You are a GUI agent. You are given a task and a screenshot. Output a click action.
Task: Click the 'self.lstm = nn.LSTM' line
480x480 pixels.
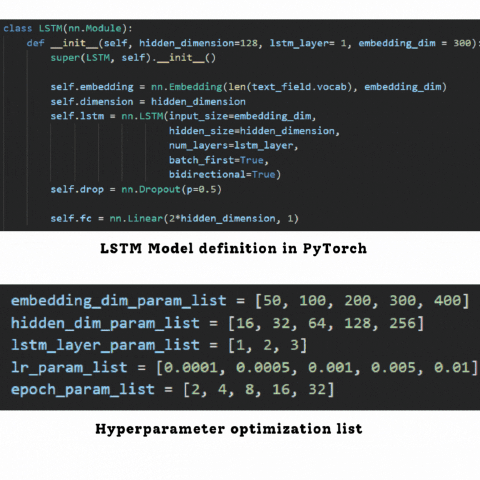tap(183, 116)
